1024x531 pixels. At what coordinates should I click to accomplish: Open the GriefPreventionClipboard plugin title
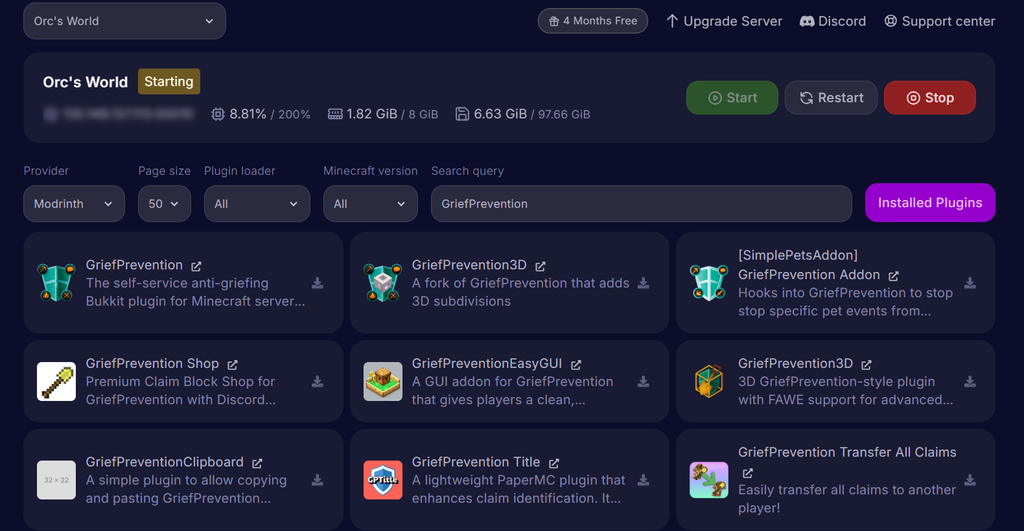pos(165,462)
